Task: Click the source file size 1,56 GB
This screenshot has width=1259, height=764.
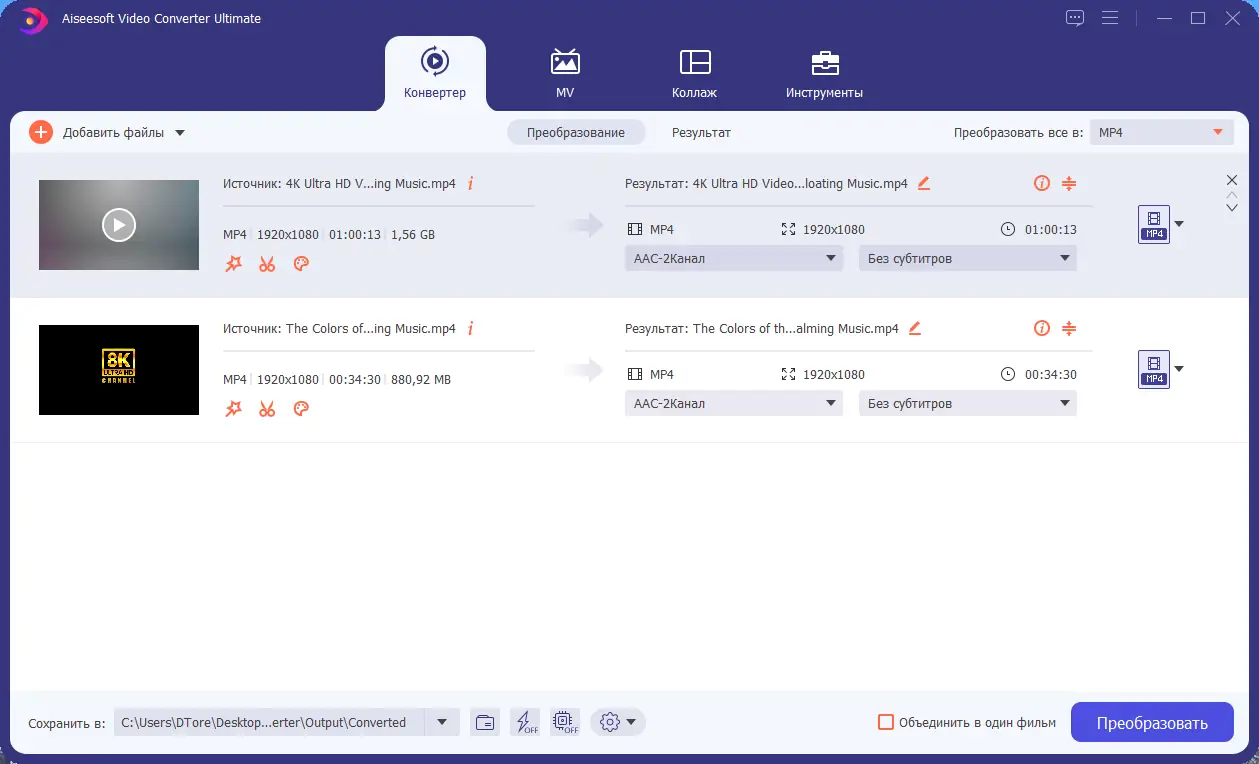Action: click(x=413, y=235)
